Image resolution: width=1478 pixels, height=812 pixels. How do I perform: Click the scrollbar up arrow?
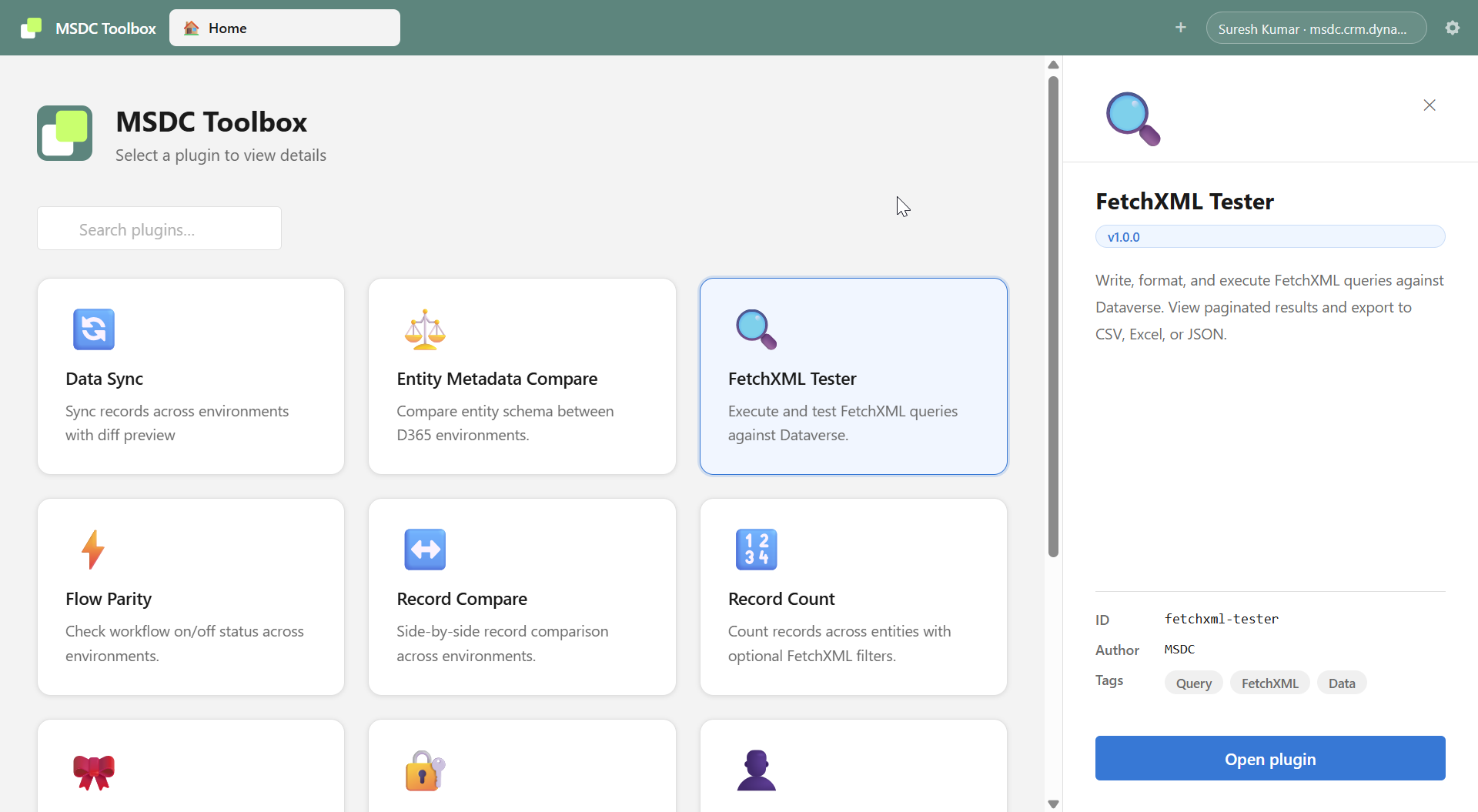click(x=1053, y=65)
